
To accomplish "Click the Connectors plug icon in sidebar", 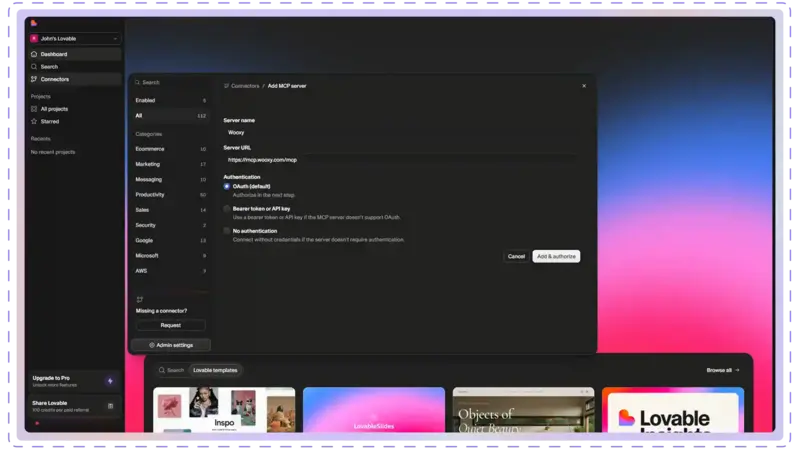I will [x=34, y=79].
